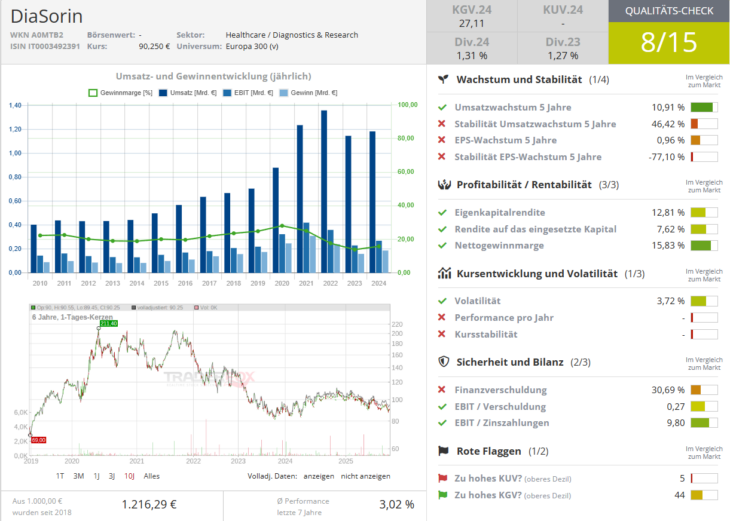Screen dimensions: 730x521
Task: Click the checkmark beside Eigenkapitalrendite
Action: [x=442, y=213]
